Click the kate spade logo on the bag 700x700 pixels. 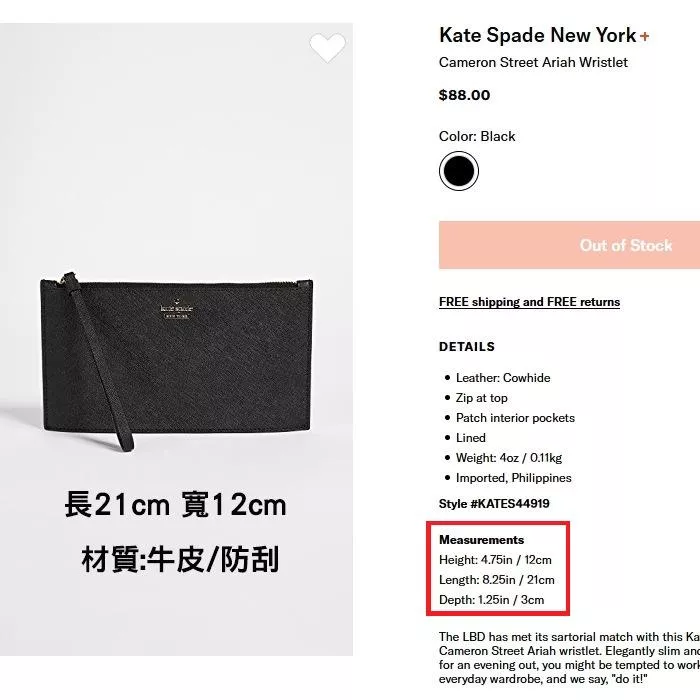177,310
